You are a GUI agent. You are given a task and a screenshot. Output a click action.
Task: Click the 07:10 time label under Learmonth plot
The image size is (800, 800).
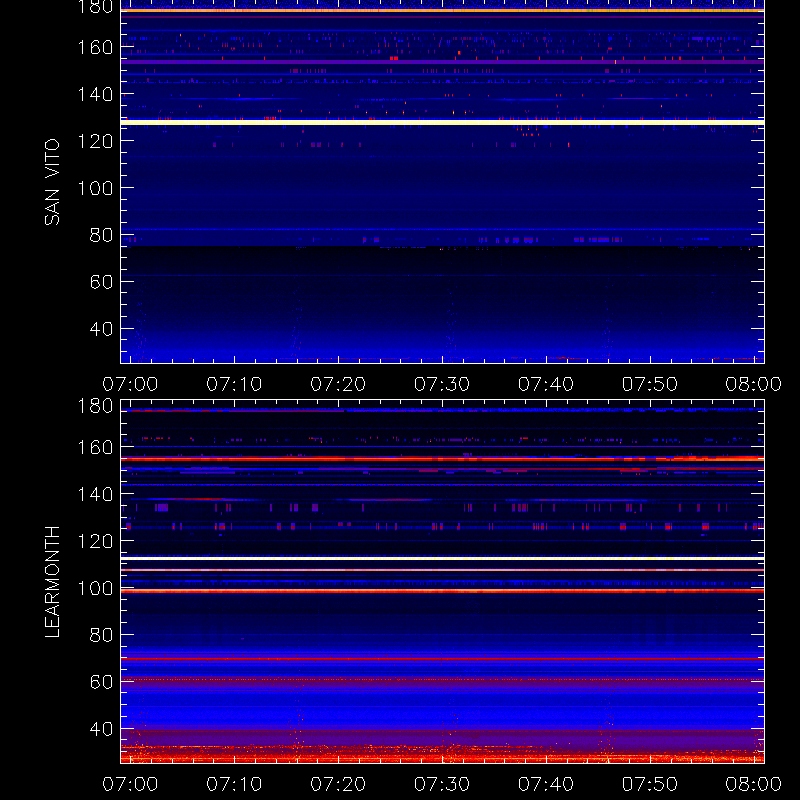(234, 784)
